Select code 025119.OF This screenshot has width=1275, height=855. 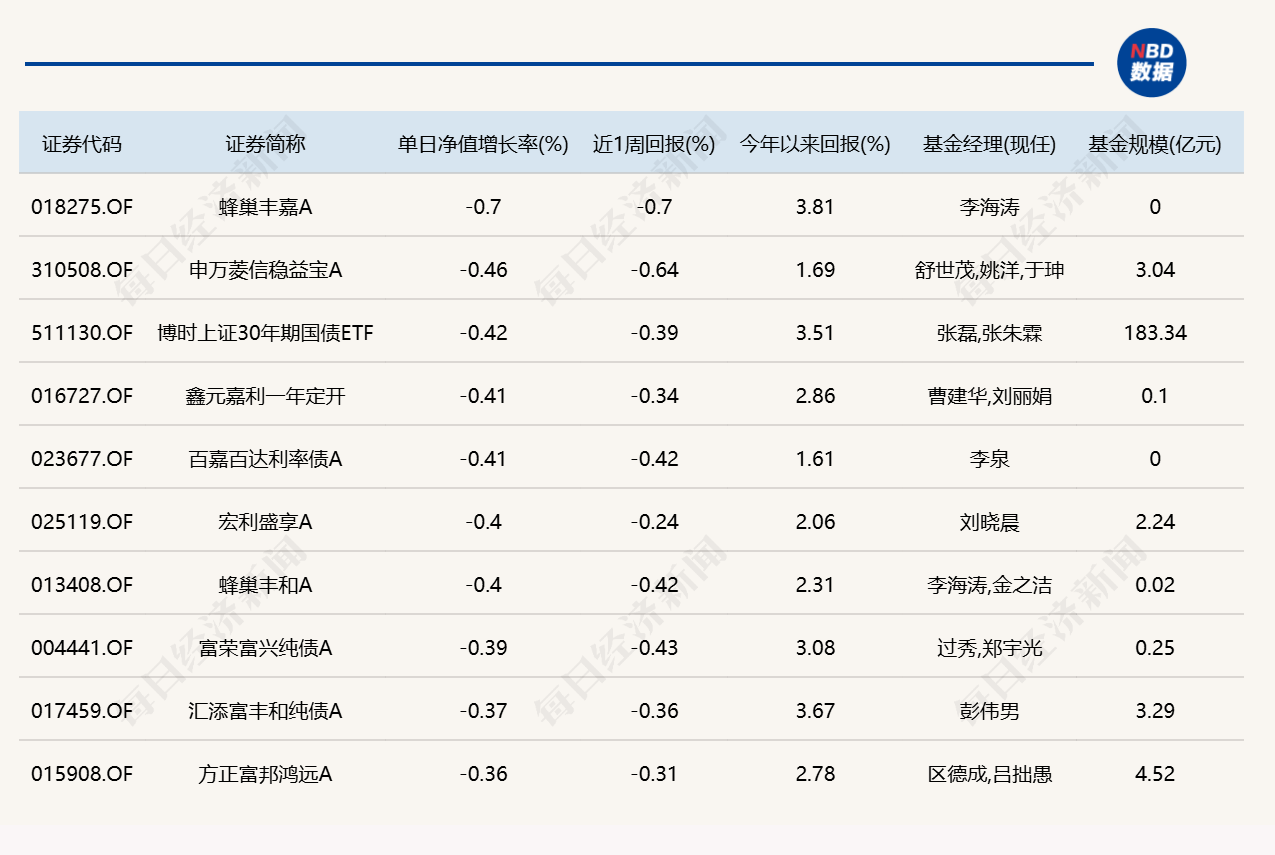(x=82, y=523)
